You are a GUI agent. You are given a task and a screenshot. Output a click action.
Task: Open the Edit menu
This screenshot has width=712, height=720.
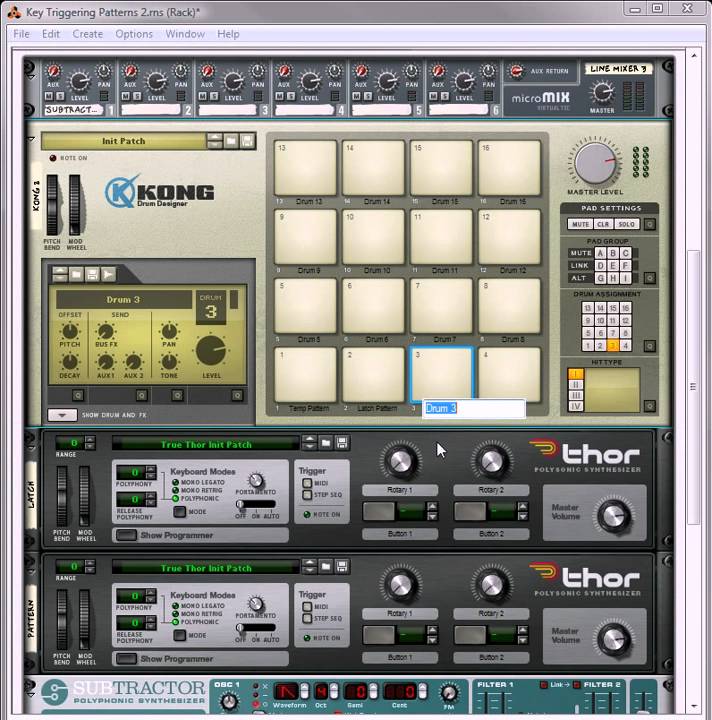point(51,34)
